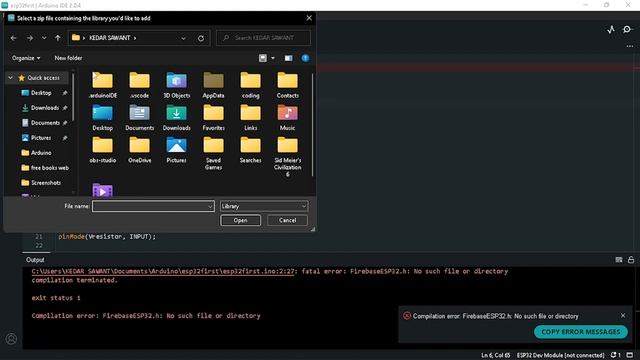Create a New folder

pyautogui.click(x=68, y=58)
